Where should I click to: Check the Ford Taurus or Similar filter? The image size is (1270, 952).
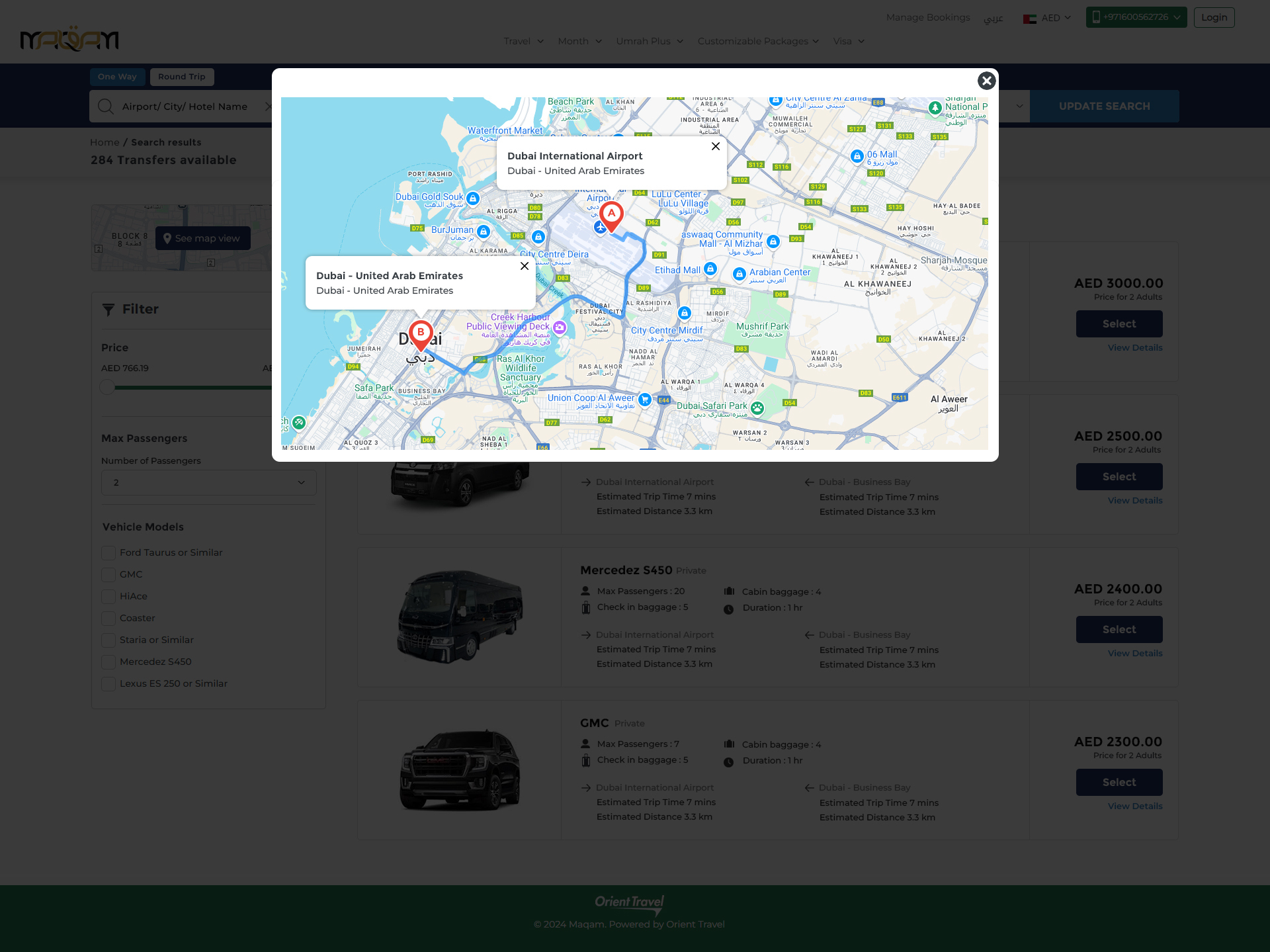coord(108,553)
